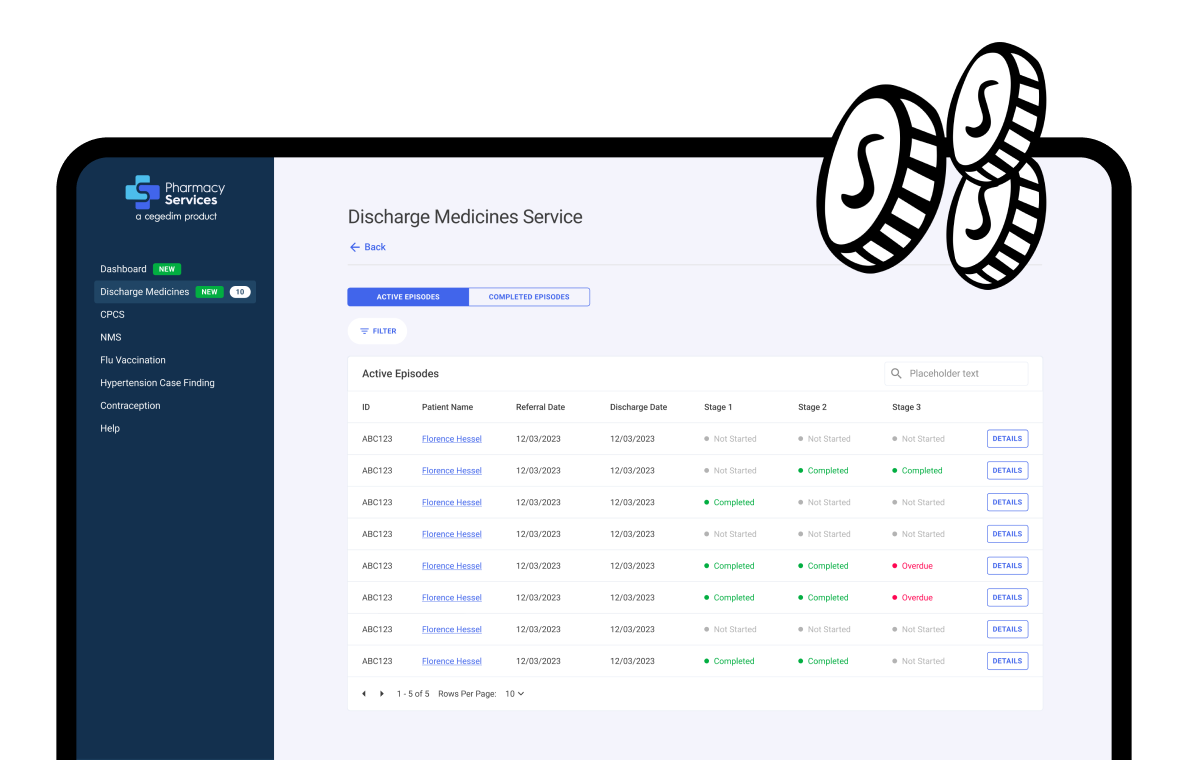The width and height of the screenshot is (1188, 760).
Task: Open Help in the sidebar
Action: click(x=110, y=429)
